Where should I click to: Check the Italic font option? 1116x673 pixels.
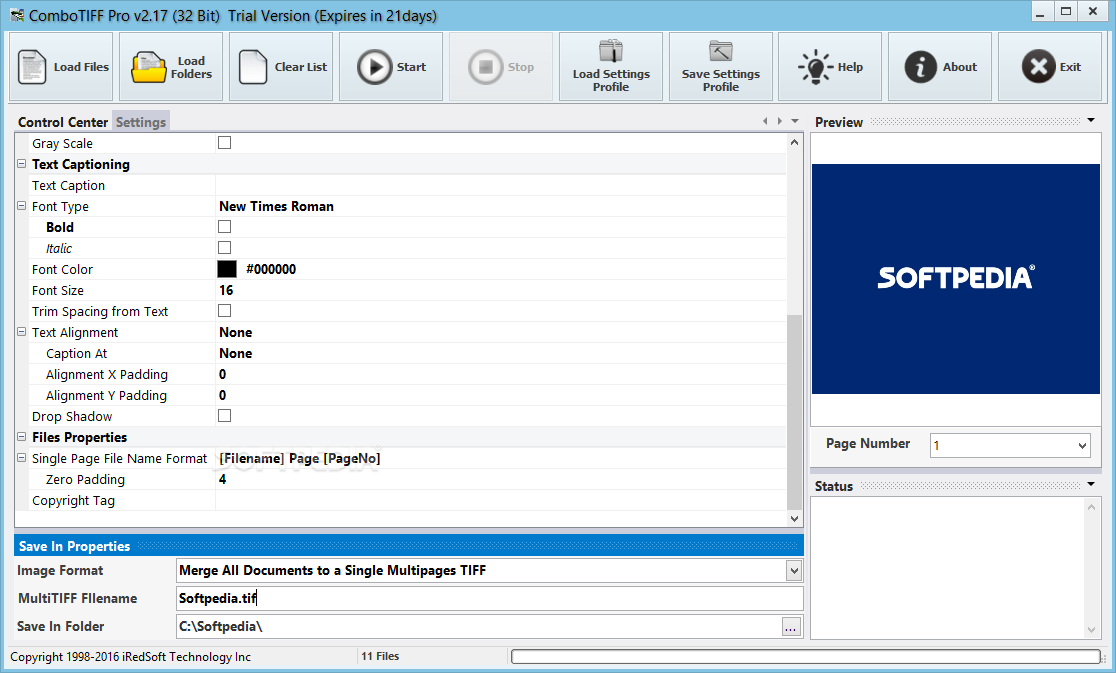coord(224,248)
